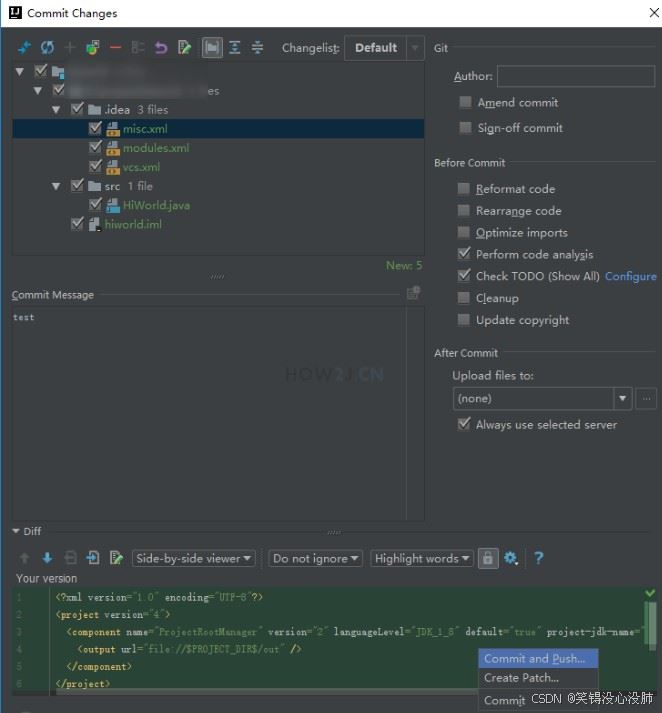Uncheck modules.xml file checkbox

pyautogui.click(x=95, y=147)
